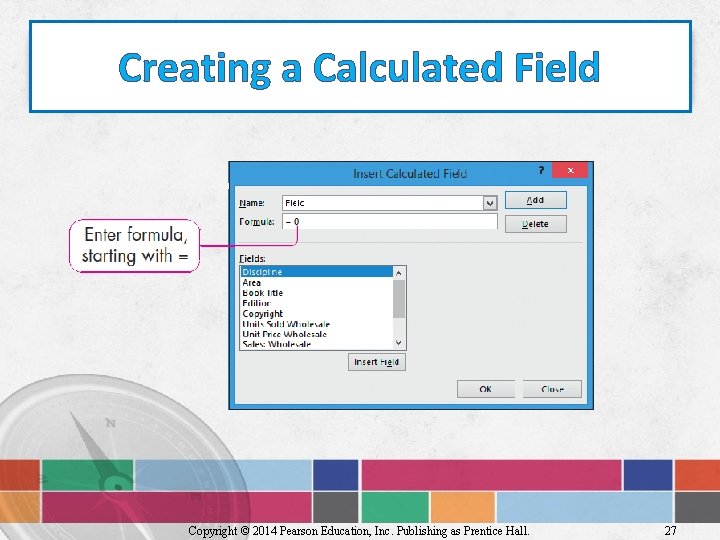720x540 pixels.
Task: Click the Fields list scroll down arrow
Action: 399,343
